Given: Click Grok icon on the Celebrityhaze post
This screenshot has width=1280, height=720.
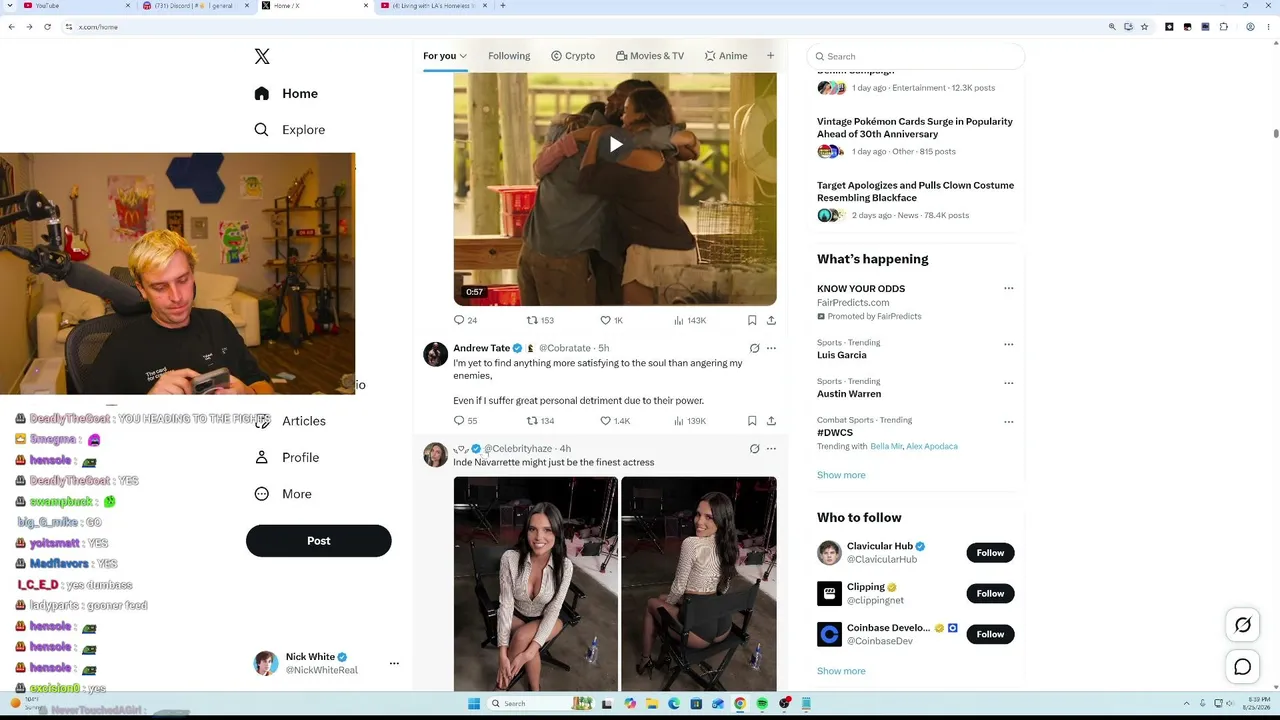Looking at the screenshot, I should coord(754,449).
